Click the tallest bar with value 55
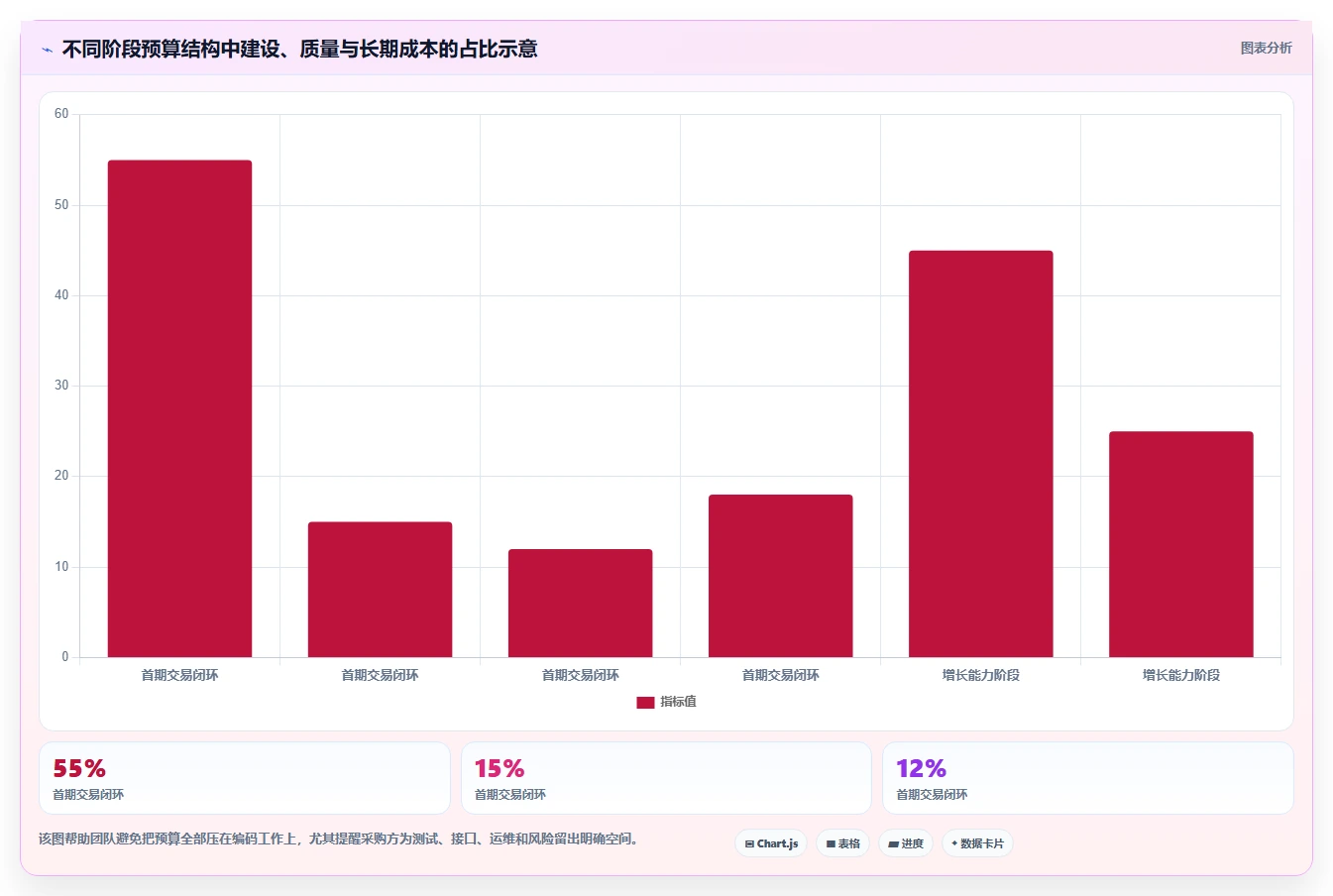1333x896 pixels. coord(179,408)
